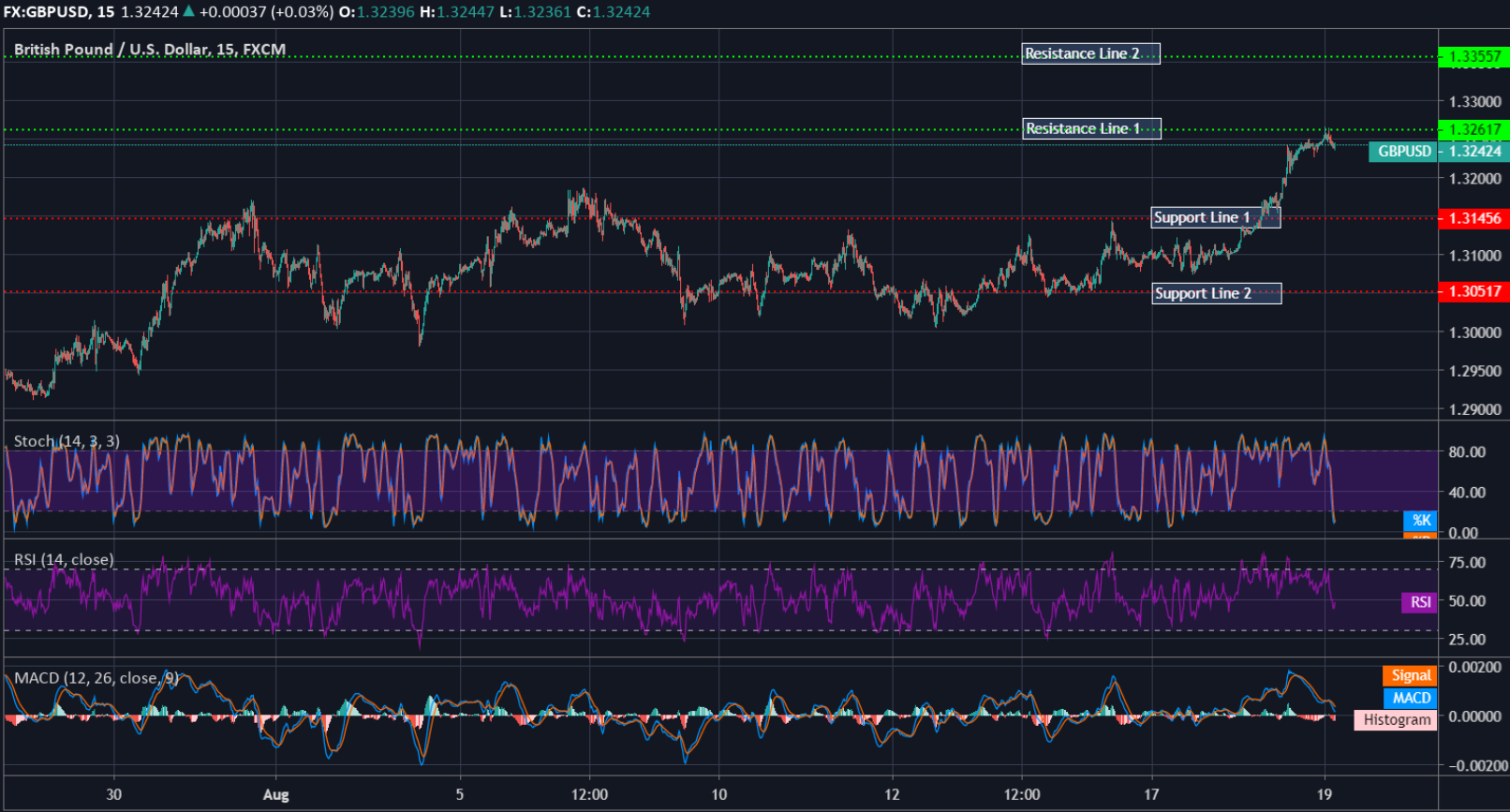This screenshot has height=812, width=1510.
Task: Select the Support Line 2 label
Action: 1216,293
